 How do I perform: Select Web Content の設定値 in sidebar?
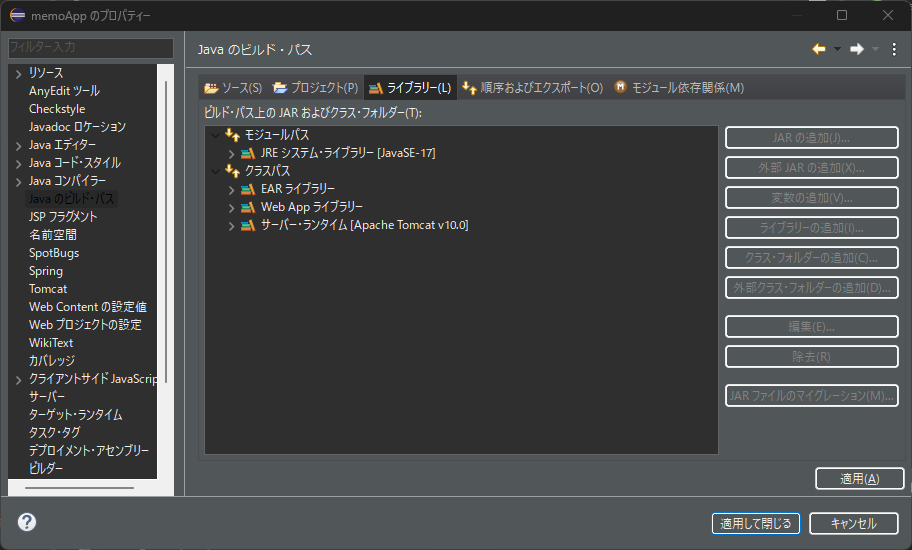click(x=88, y=307)
